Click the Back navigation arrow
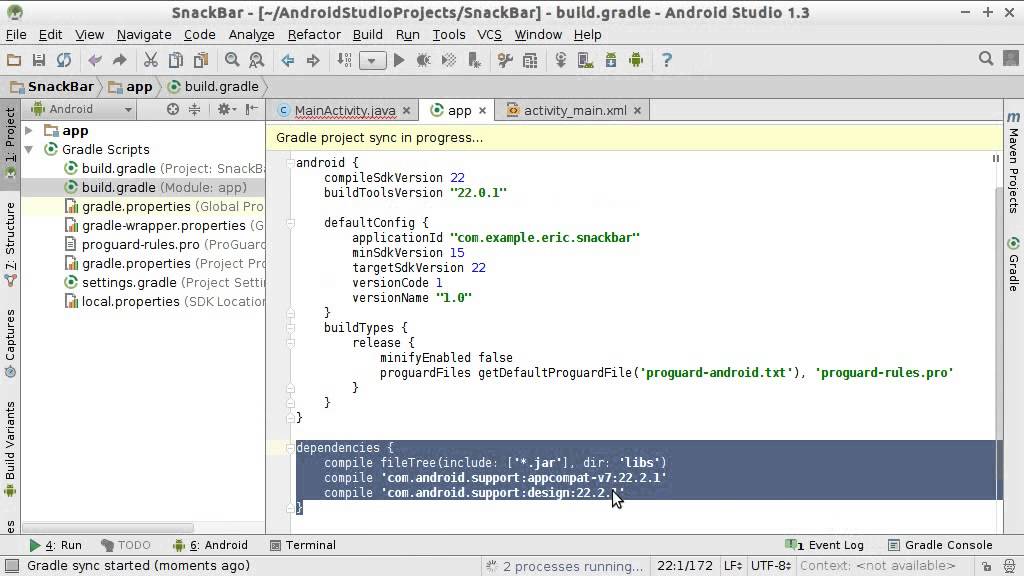The height and width of the screenshot is (576, 1024). click(x=288, y=60)
